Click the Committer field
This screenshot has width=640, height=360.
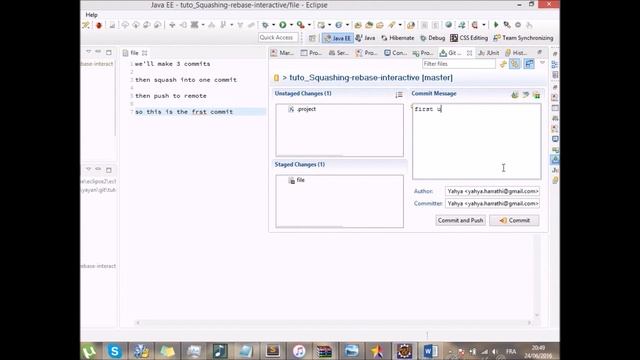(x=492, y=203)
